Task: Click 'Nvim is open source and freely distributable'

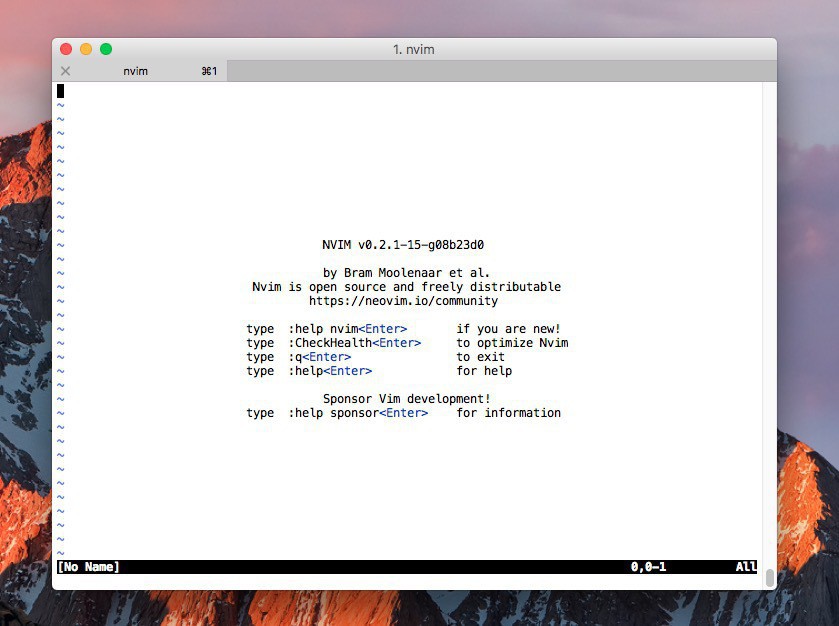Action: pos(406,287)
